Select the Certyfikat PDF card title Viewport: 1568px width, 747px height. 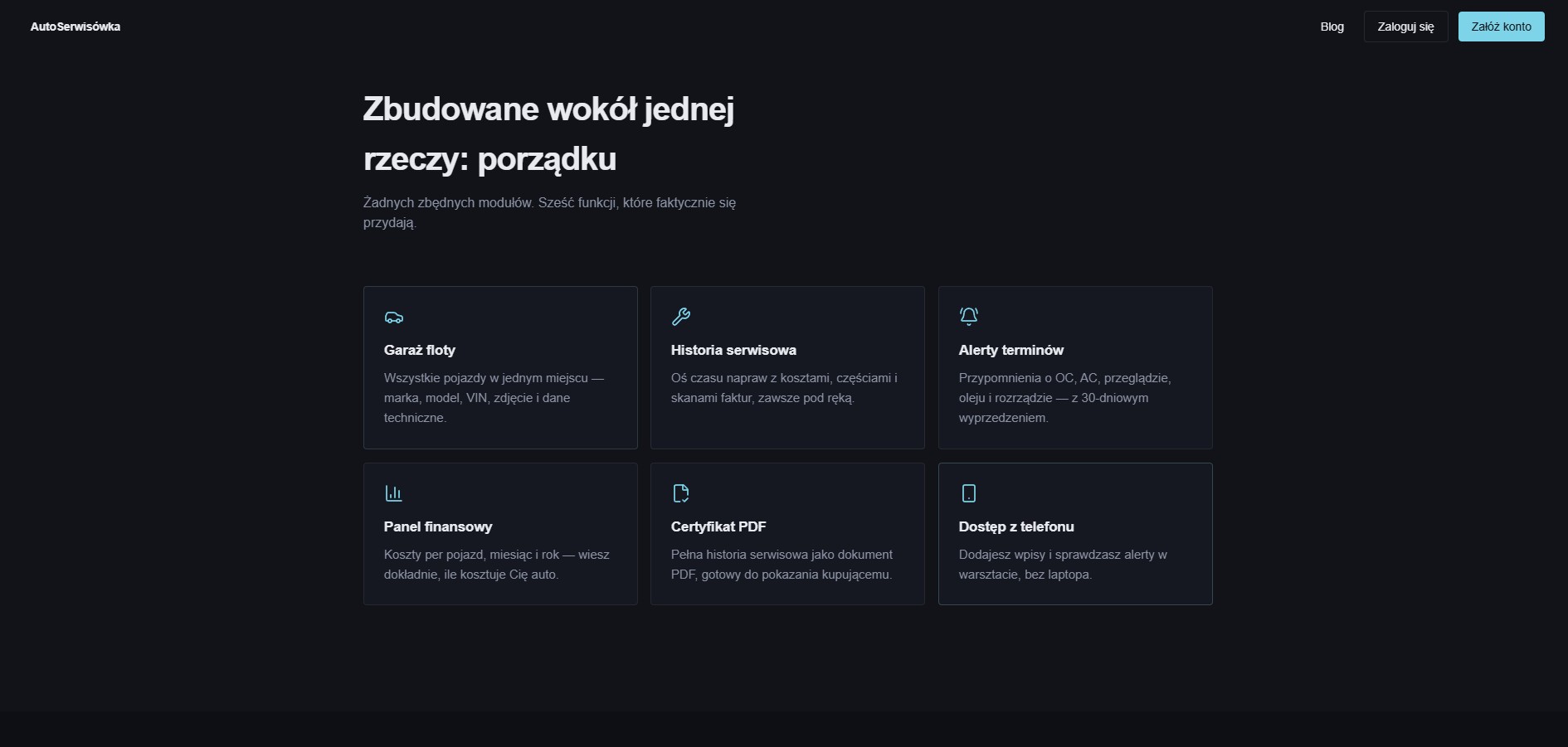(x=718, y=526)
